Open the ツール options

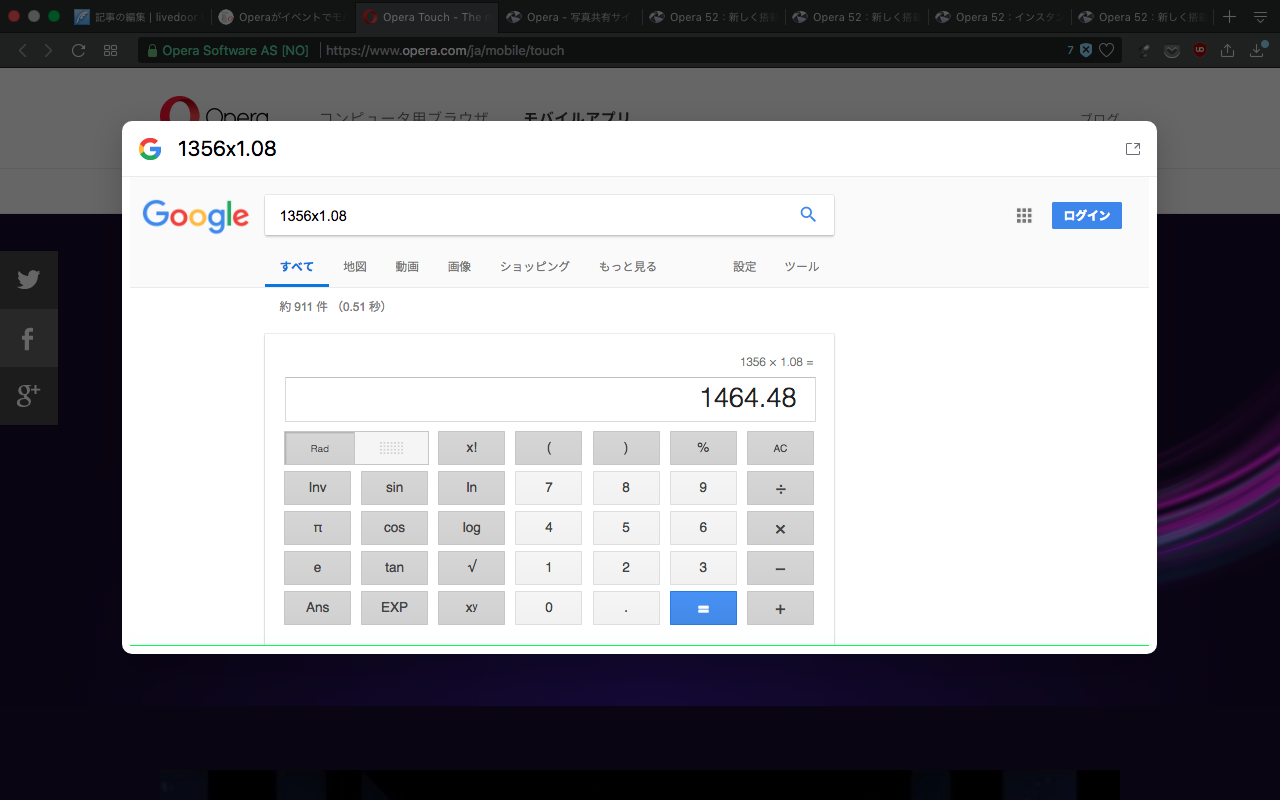tap(802, 267)
